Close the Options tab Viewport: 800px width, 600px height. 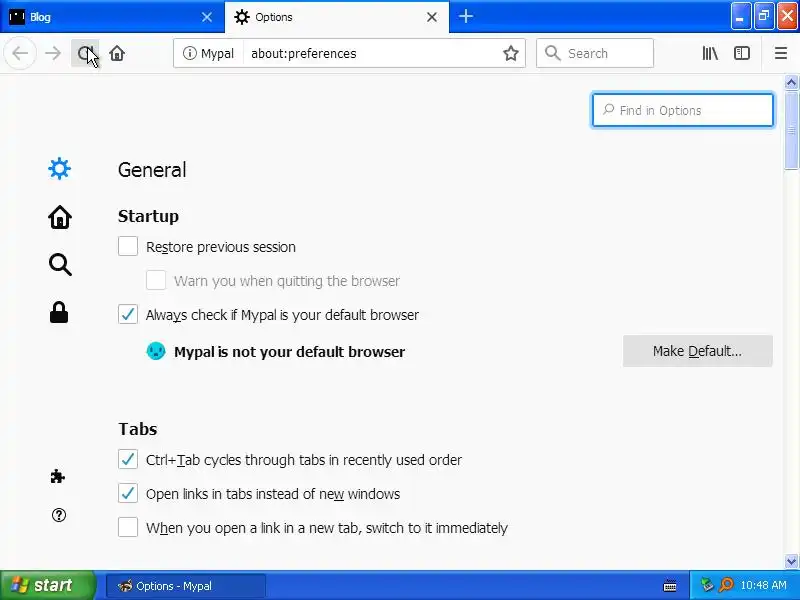click(x=432, y=17)
